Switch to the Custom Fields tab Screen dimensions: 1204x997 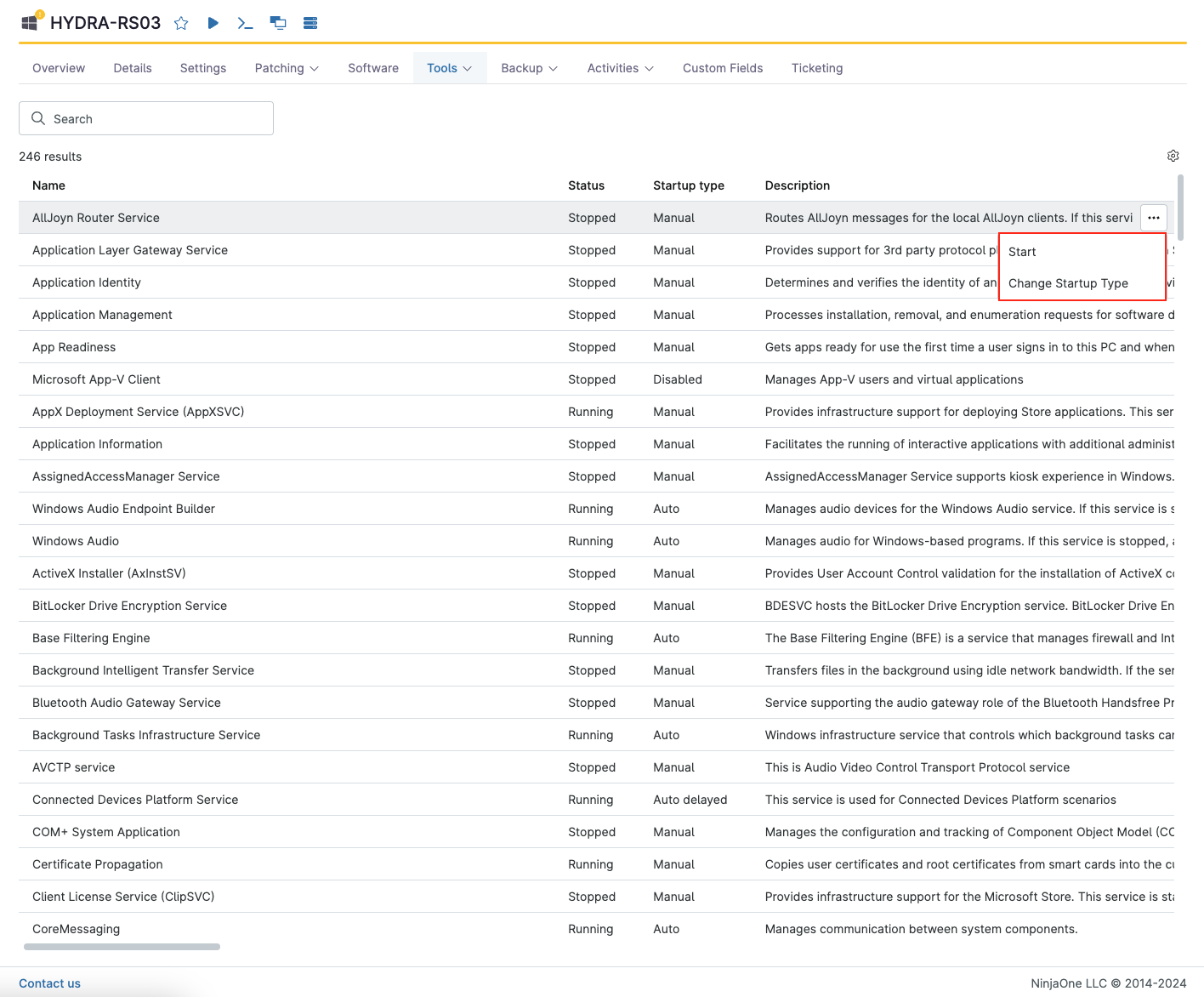point(722,68)
